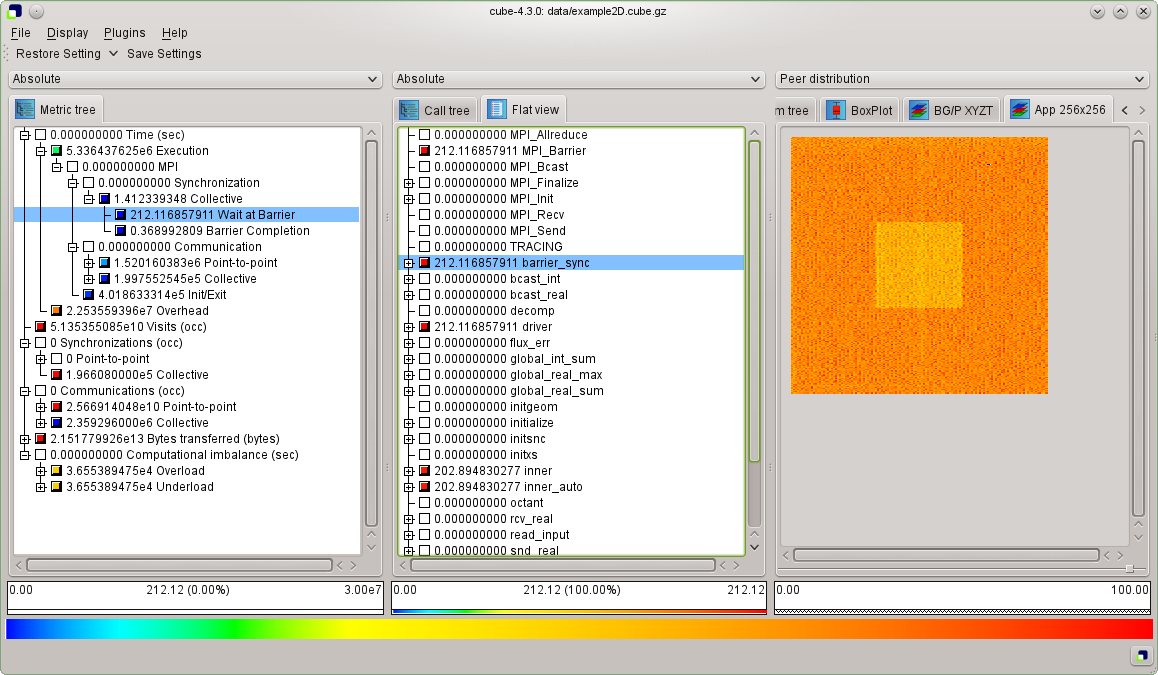
Task: Click the green color box of Execution
Action: pyautogui.click(x=56, y=151)
